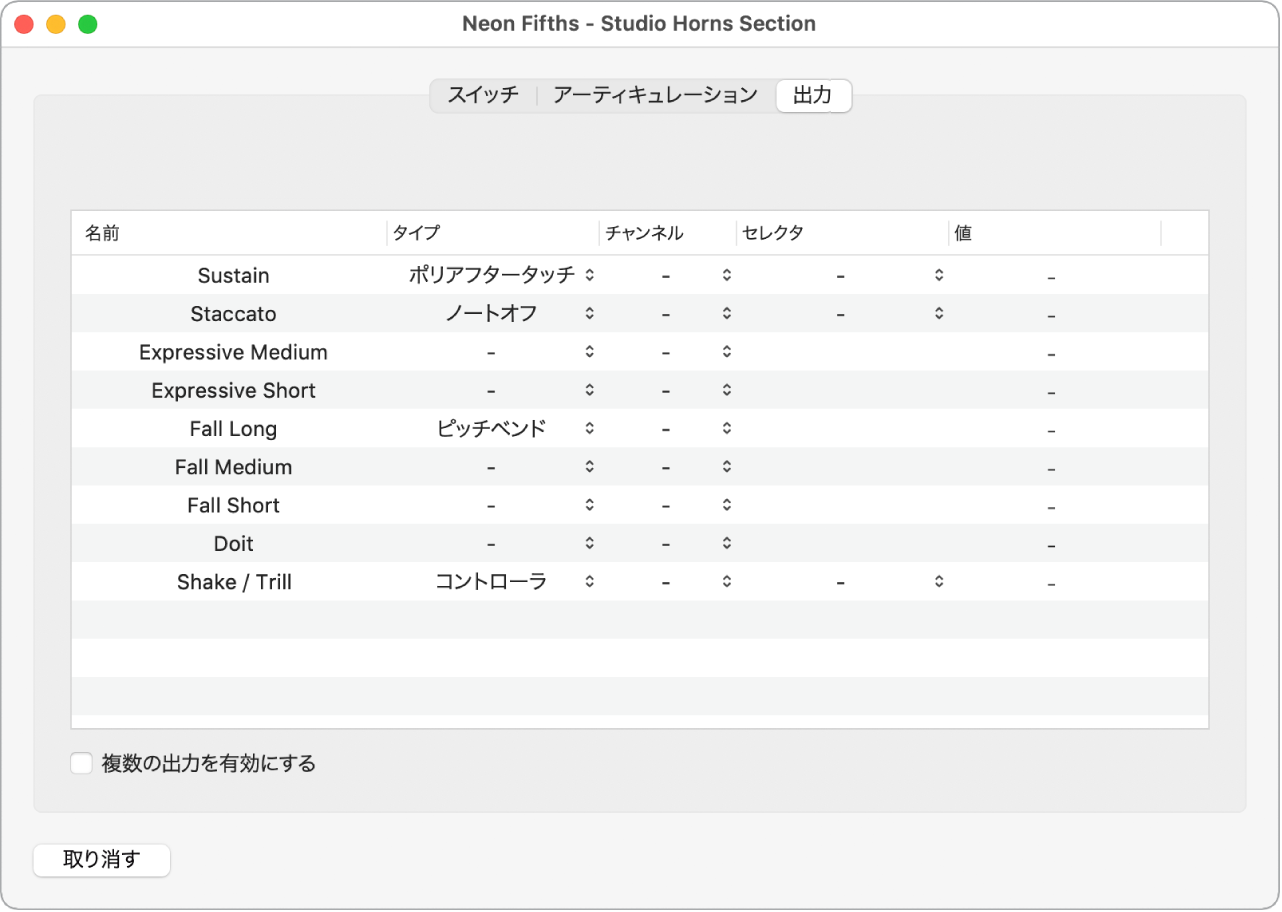Open the type dropdown for Expressive Medium

589,352
